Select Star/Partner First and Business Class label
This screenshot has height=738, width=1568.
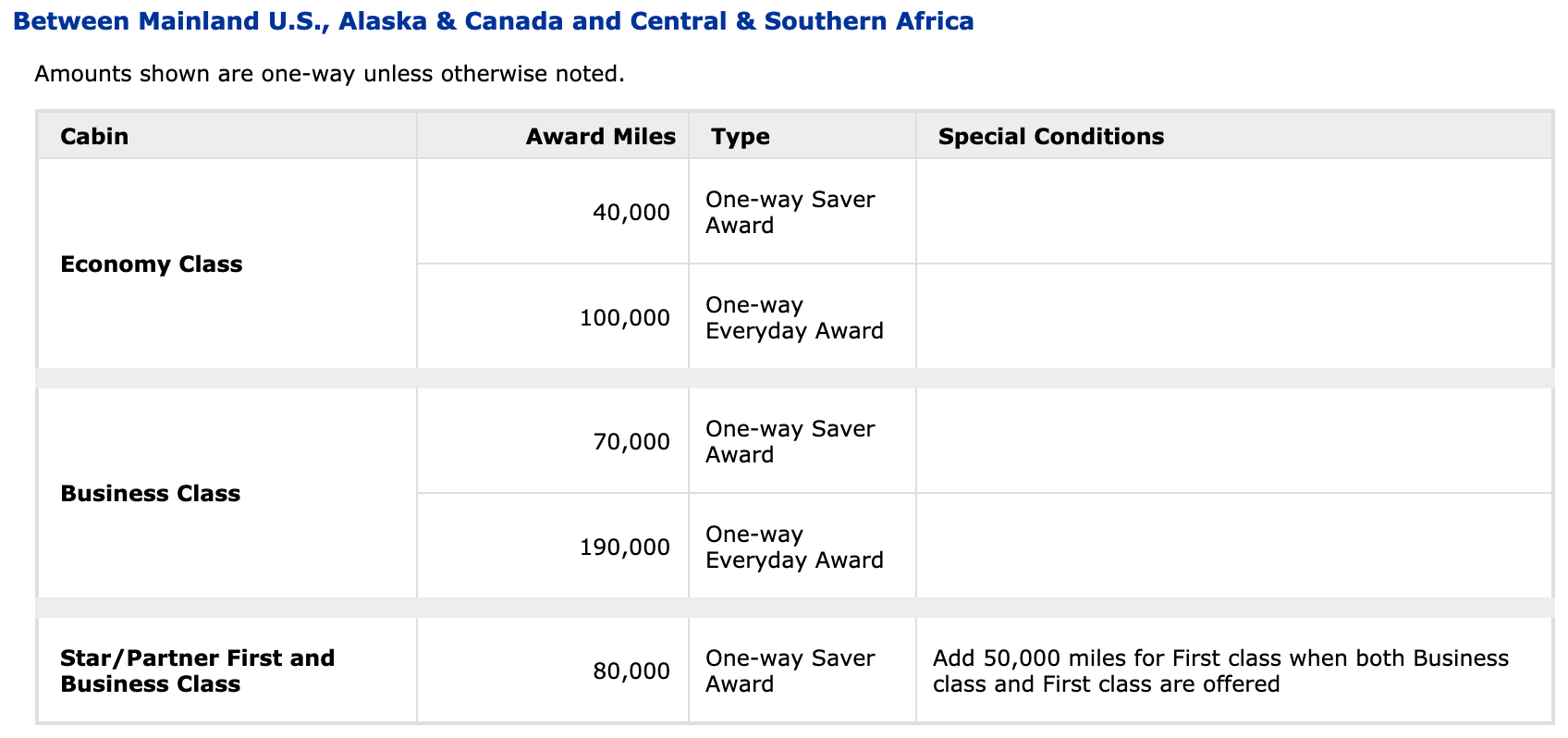point(197,671)
